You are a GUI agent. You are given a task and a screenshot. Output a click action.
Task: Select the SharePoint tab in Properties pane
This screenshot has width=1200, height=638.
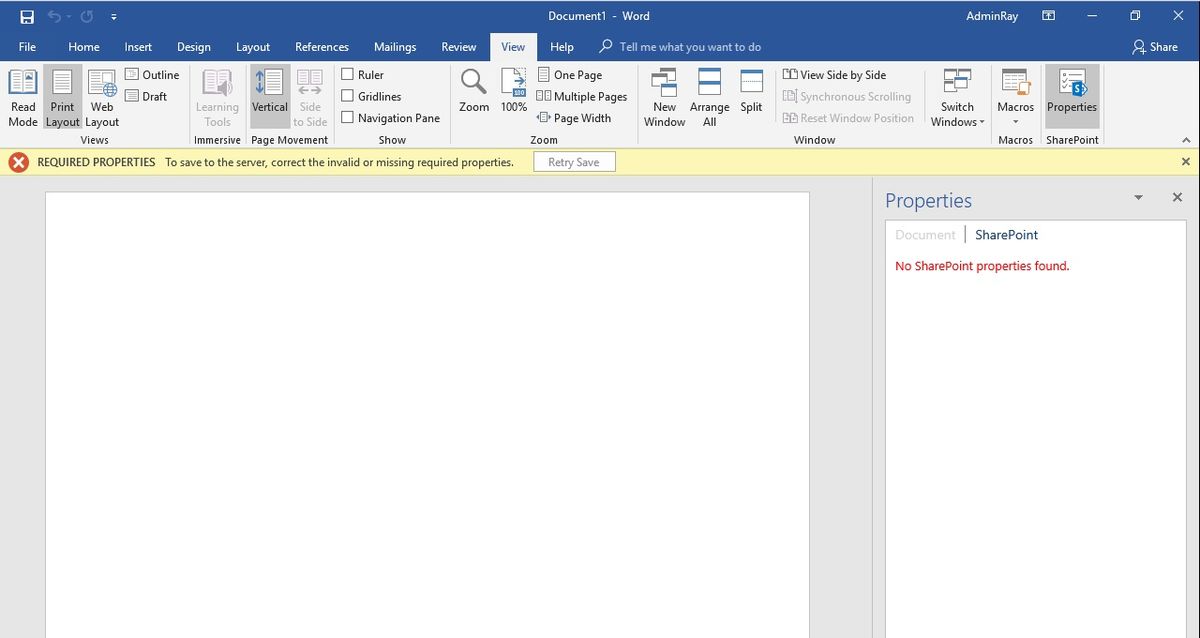[x=1006, y=234]
